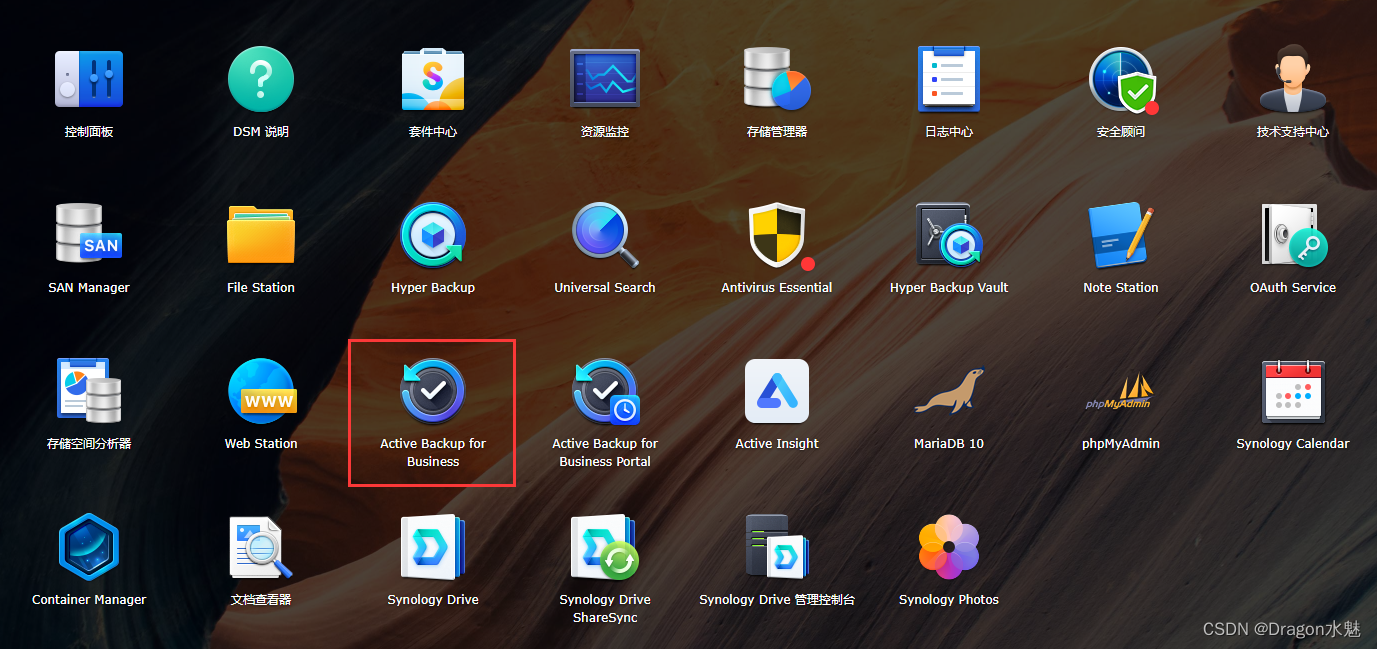Launch Active Backup for Business Portal icon
This screenshot has height=649, width=1377.
(x=605, y=391)
